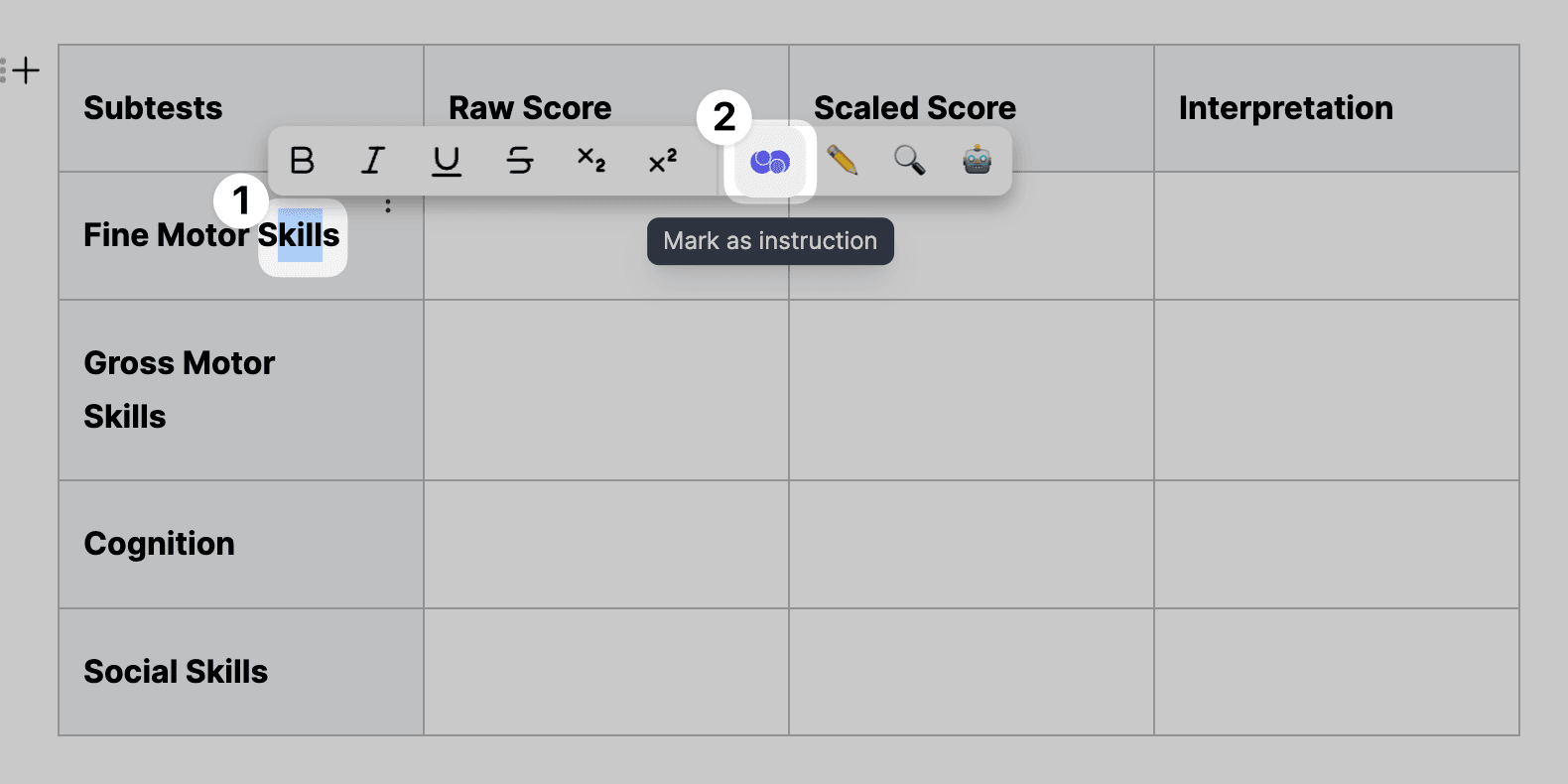
Task: Apply superscript formatting to selection
Action: 661,161
